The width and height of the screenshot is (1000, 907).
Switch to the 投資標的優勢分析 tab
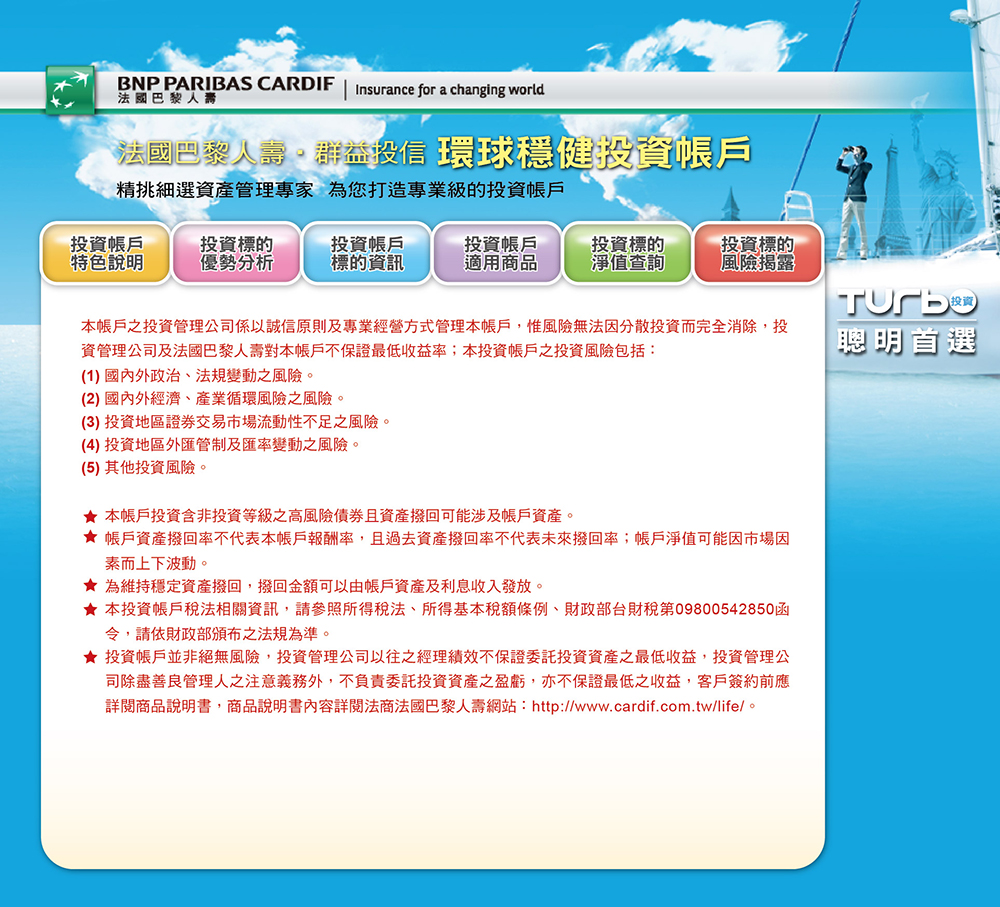(x=237, y=253)
